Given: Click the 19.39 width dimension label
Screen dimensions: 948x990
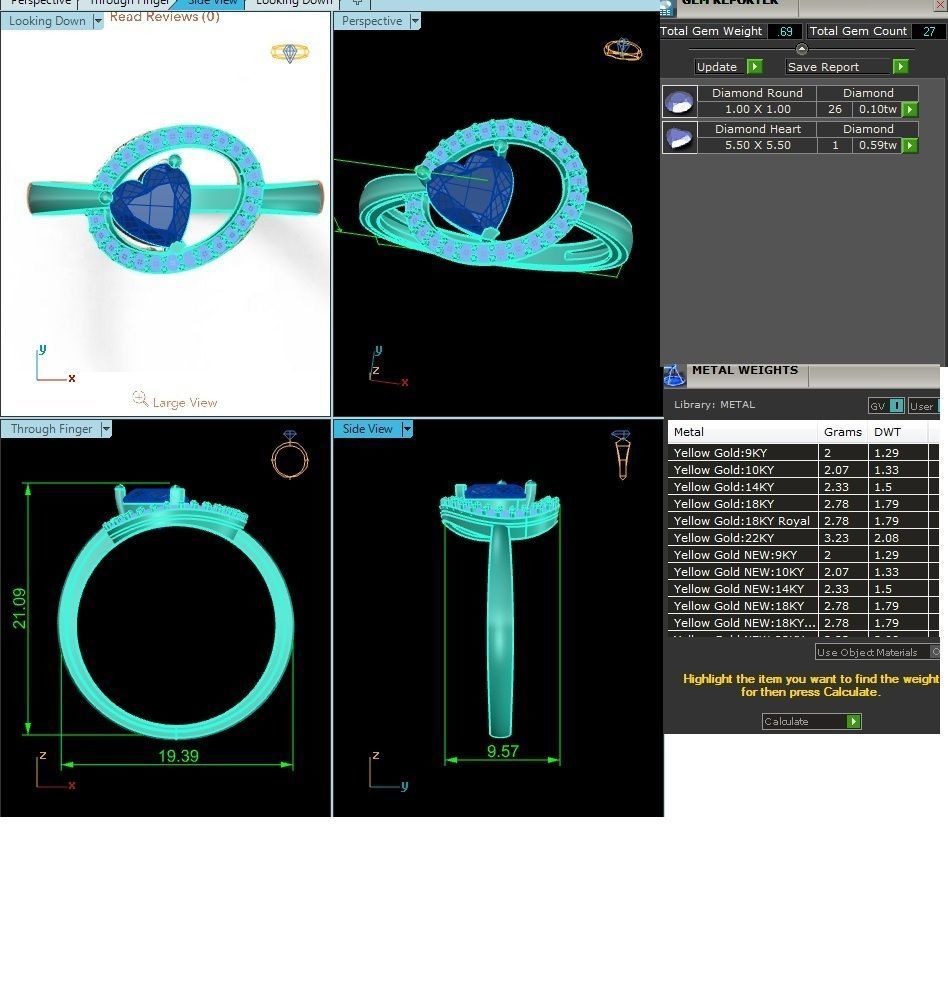Looking at the screenshot, I should tap(178, 756).
